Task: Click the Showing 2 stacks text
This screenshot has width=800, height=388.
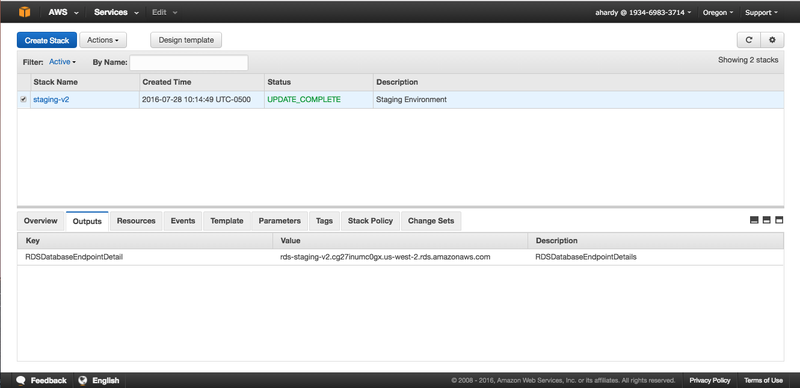Action: click(x=748, y=60)
